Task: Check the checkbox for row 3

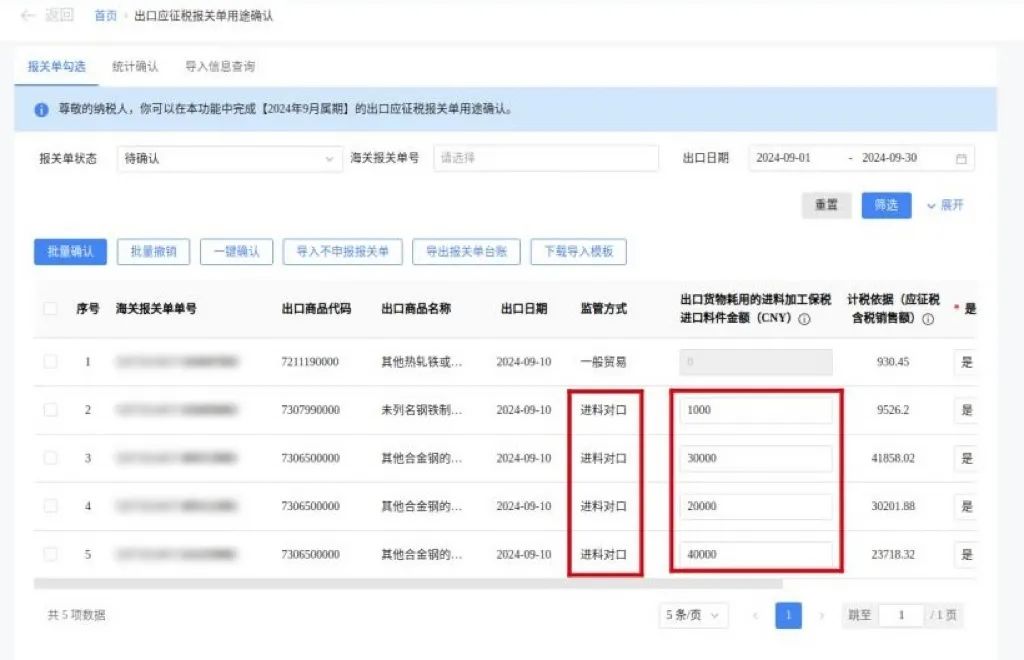Action: click(50, 458)
